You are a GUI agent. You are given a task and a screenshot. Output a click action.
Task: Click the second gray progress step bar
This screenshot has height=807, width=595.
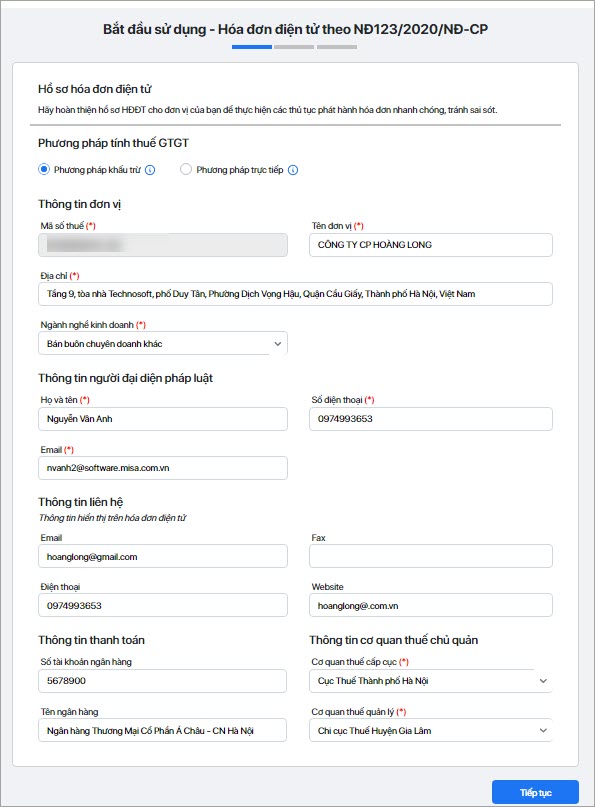294,47
